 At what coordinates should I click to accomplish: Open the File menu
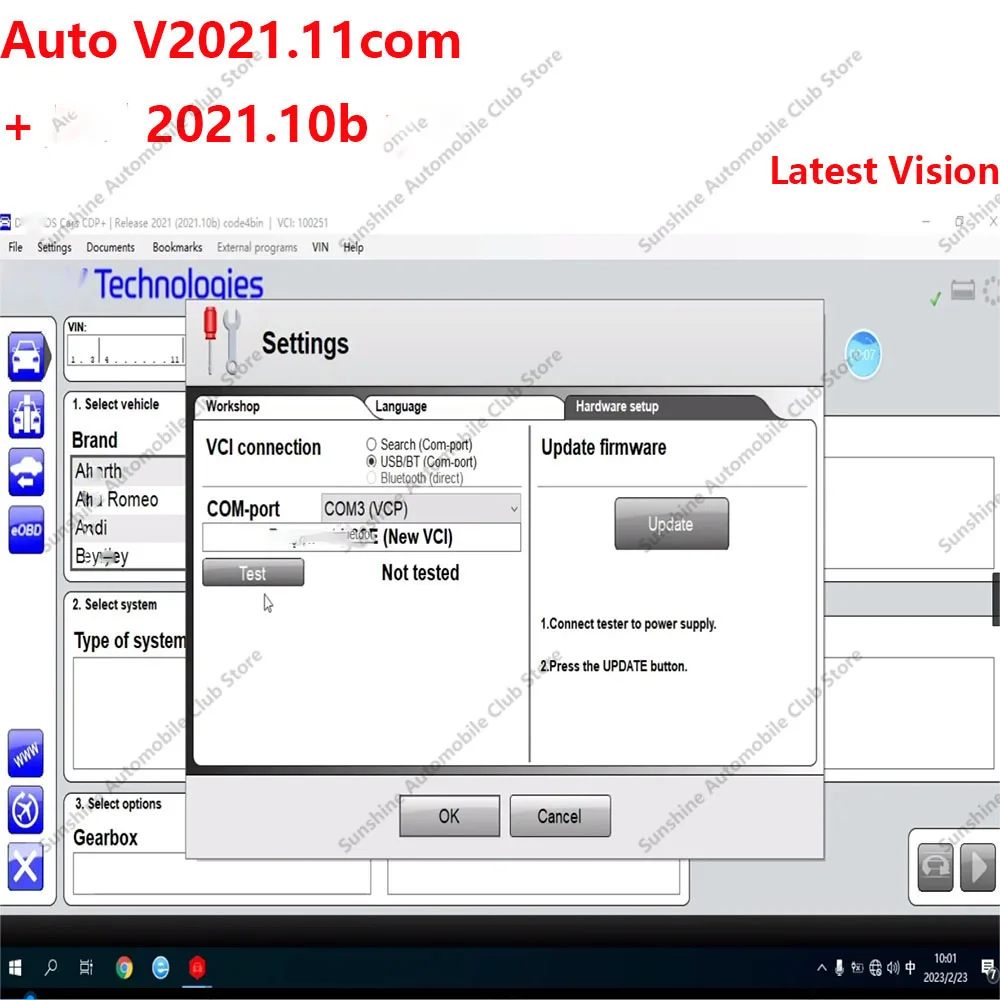click(15, 247)
